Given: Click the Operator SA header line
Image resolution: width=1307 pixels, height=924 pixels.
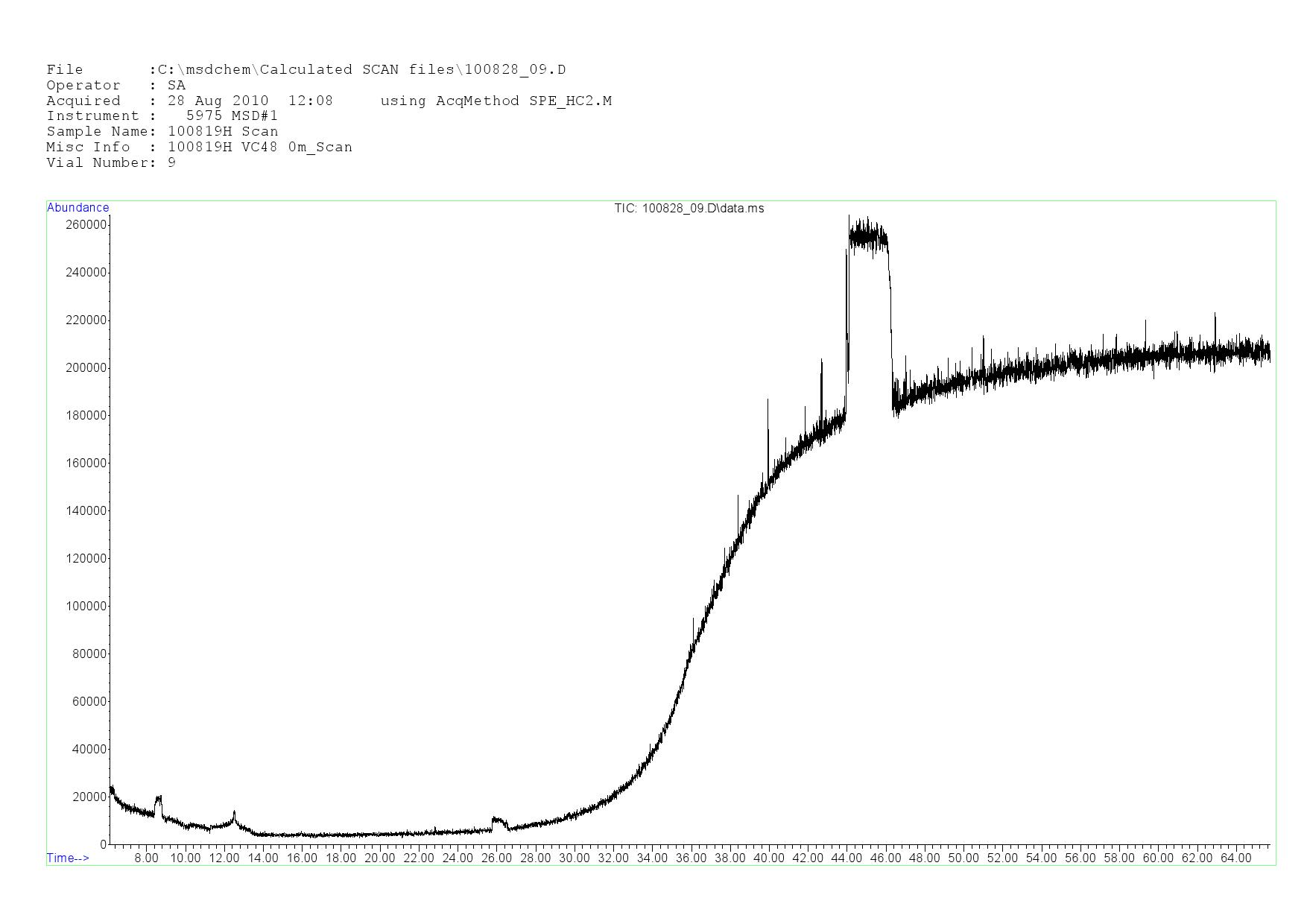Looking at the screenshot, I should (x=115, y=86).
